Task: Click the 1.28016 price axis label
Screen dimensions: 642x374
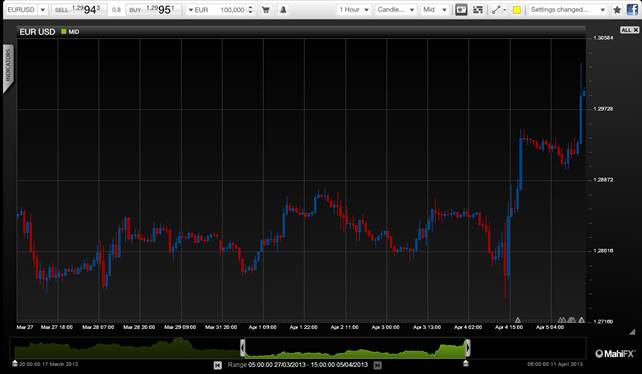Action: (x=603, y=251)
